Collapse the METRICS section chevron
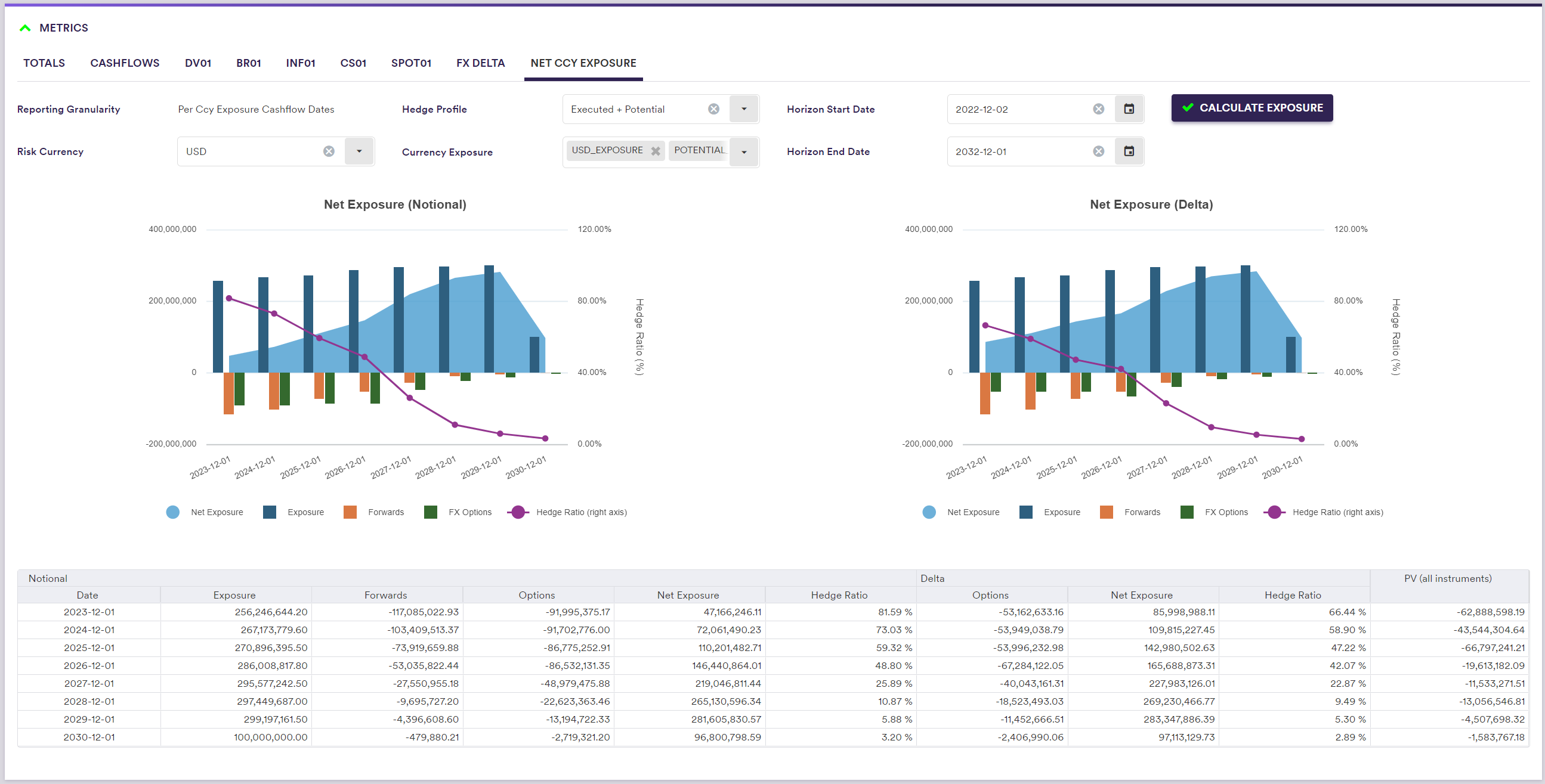 tap(25, 28)
